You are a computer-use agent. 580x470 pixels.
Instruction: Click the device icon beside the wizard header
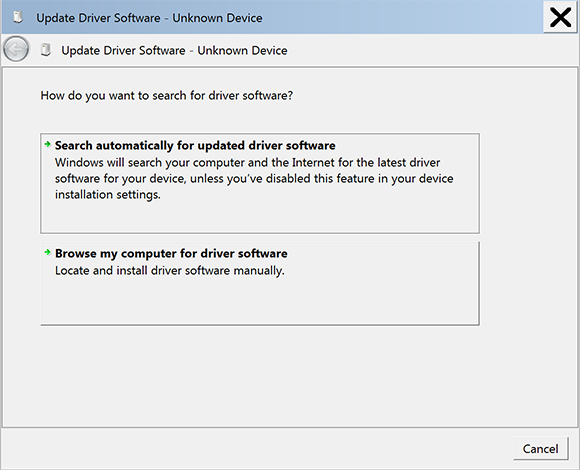click(45, 50)
